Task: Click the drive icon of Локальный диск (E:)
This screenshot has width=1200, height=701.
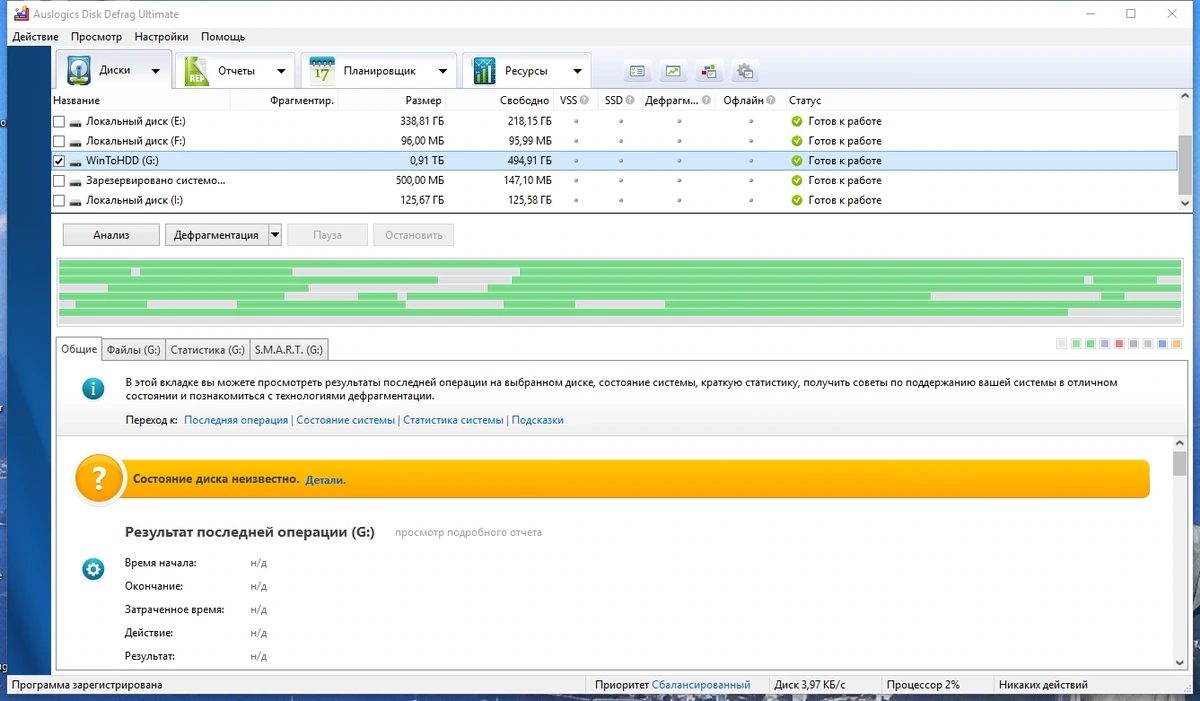Action: click(x=76, y=122)
